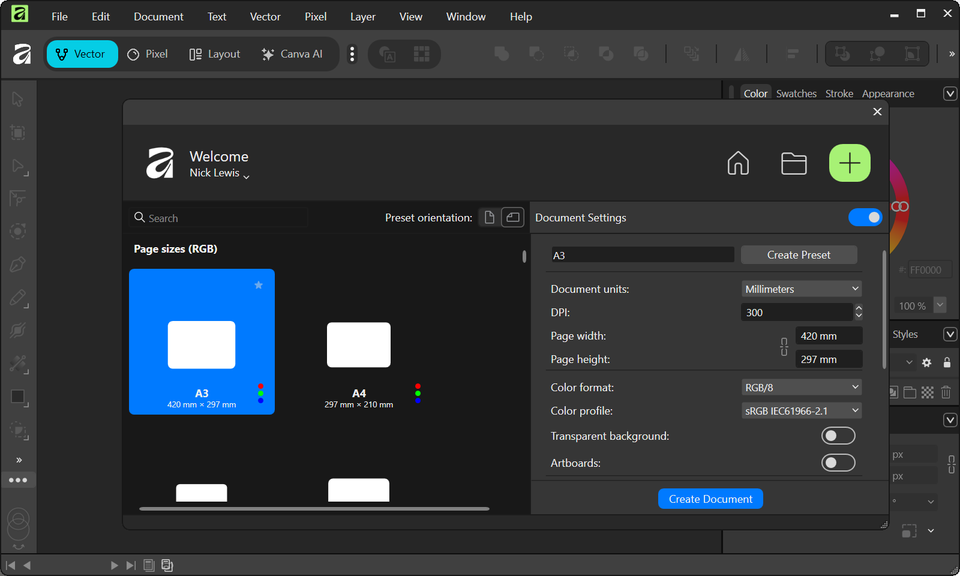Open Color profile dropdown
Viewport: 960px width, 576px height.
pyautogui.click(x=801, y=411)
